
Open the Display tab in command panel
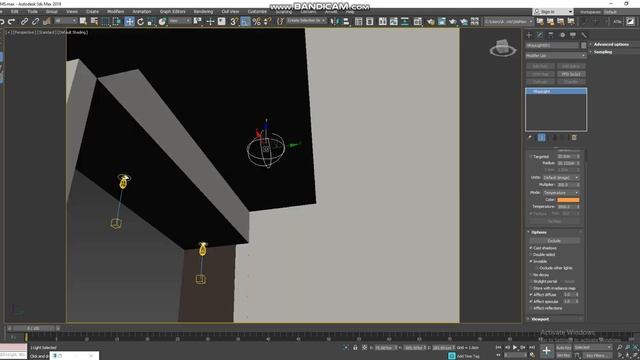click(x=573, y=35)
